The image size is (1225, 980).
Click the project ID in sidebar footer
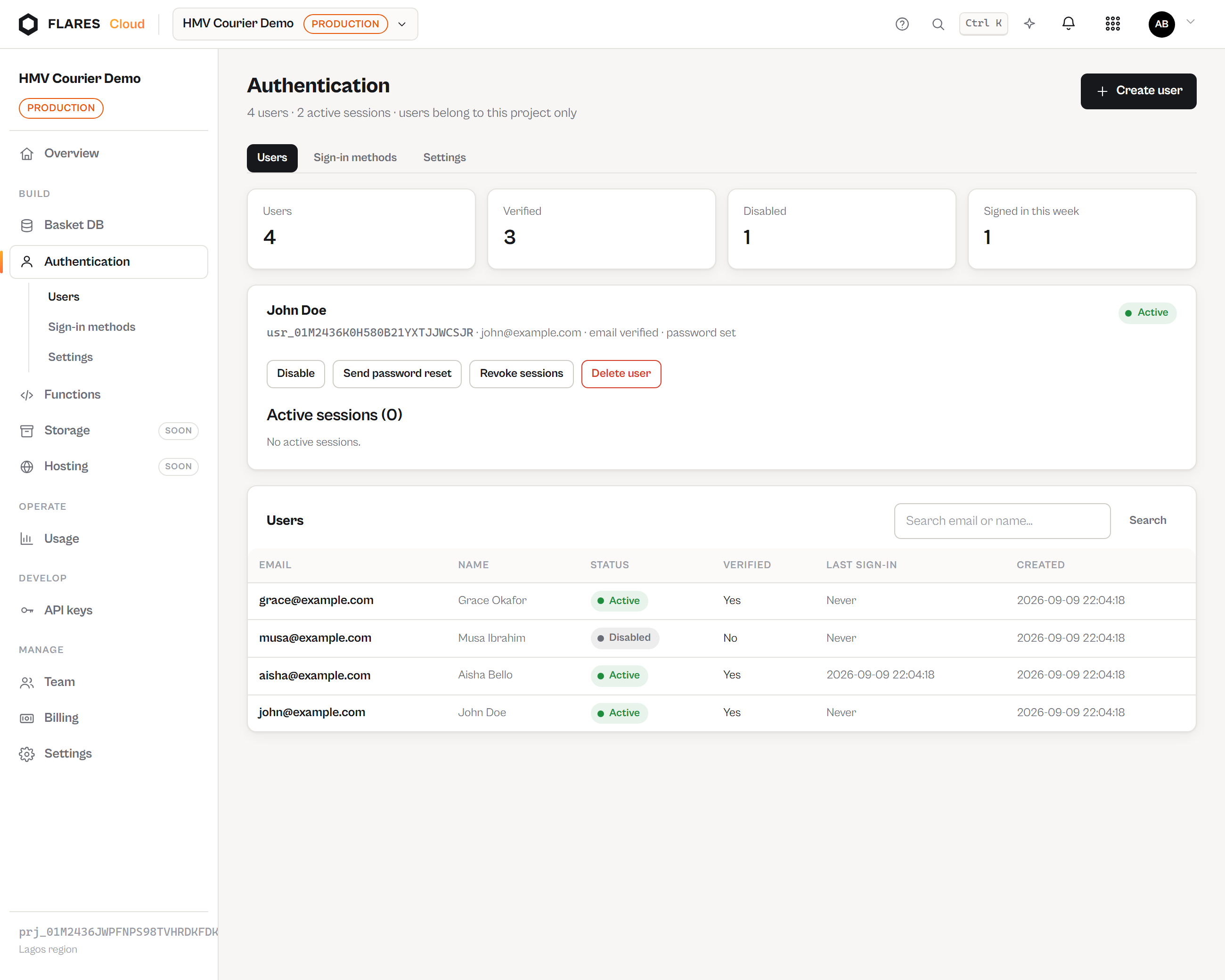pos(118,932)
